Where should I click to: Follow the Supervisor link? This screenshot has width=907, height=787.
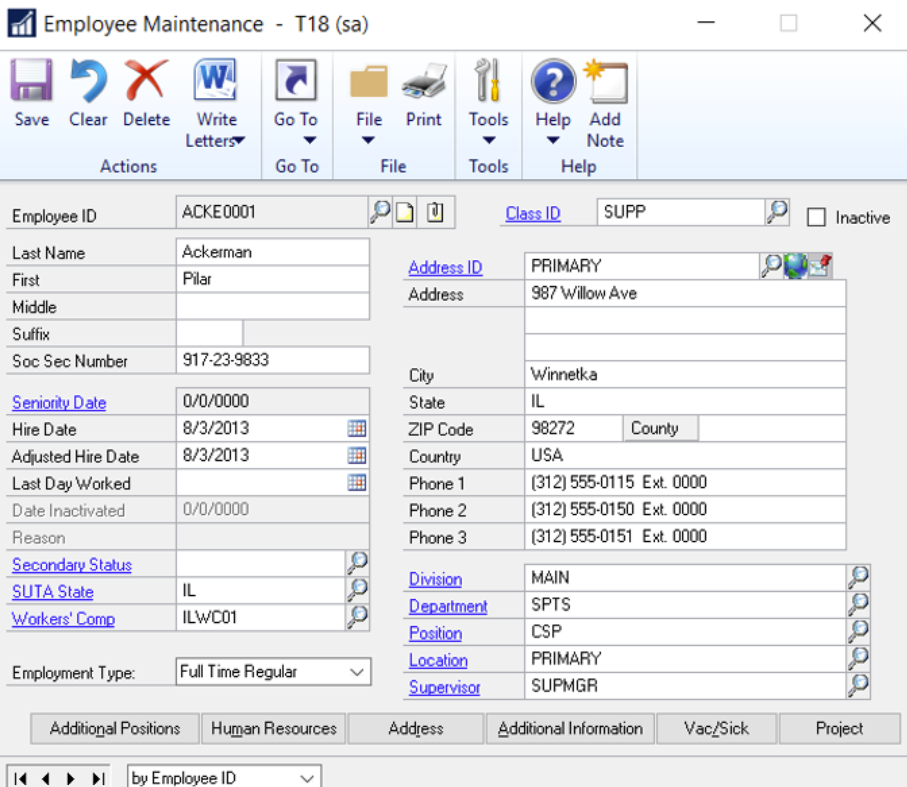(444, 688)
